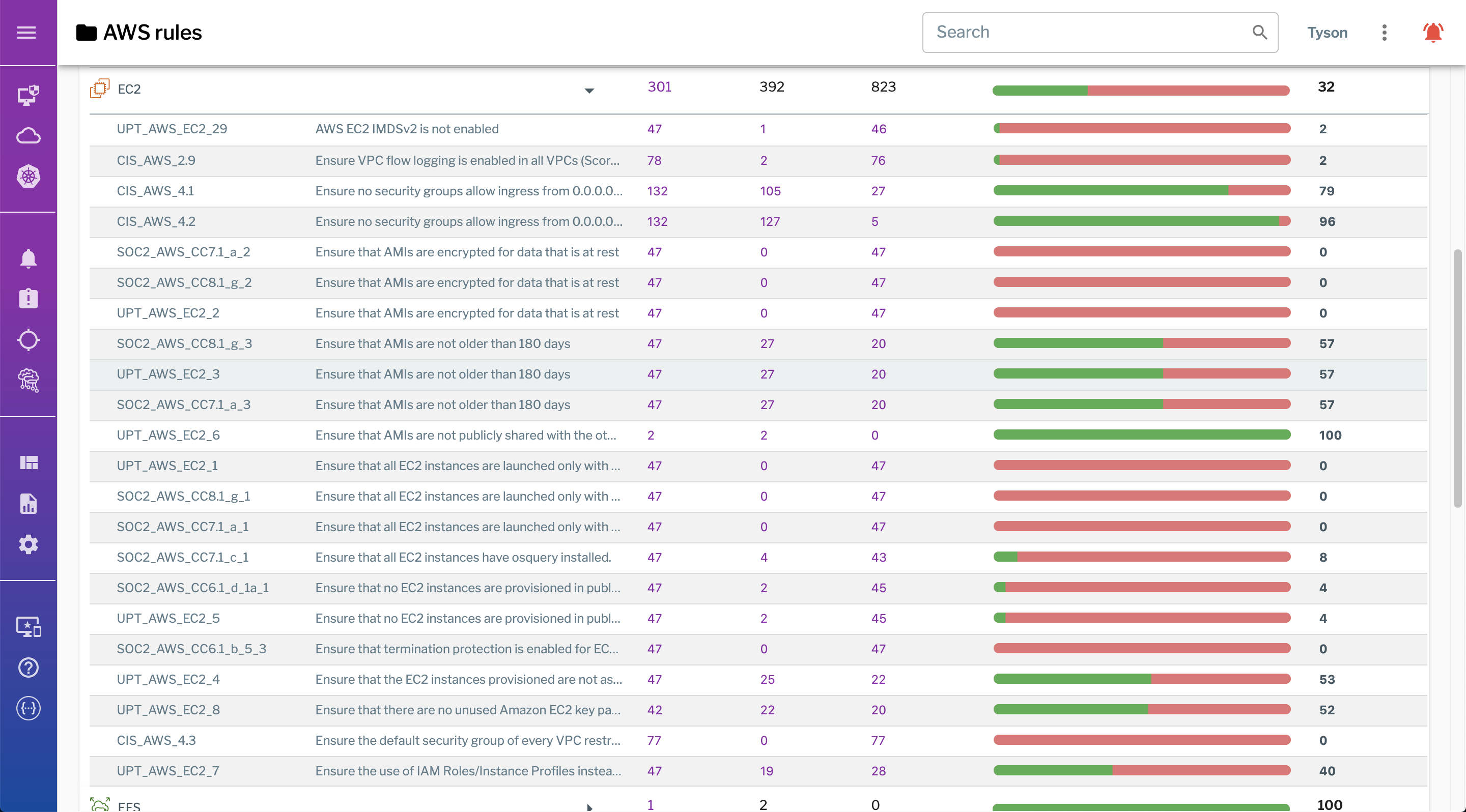1466x812 pixels.
Task: Click rule SOC2_AWS_CC7.1_c_1
Action: click(183, 558)
